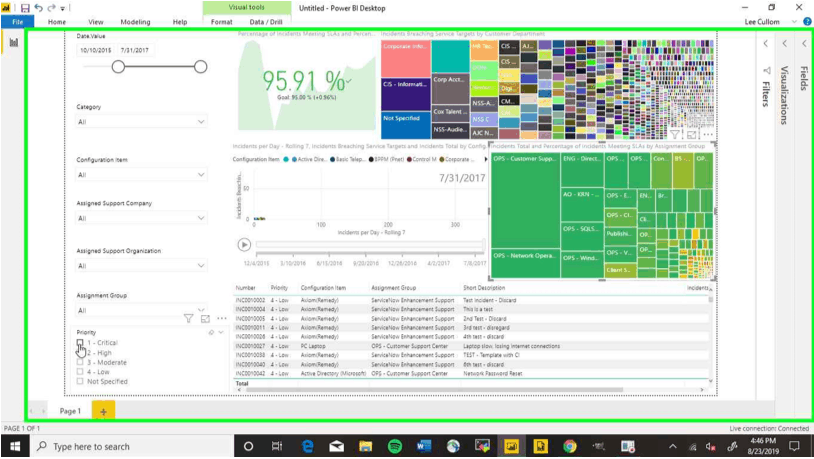Open the File menu

click(x=18, y=22)
